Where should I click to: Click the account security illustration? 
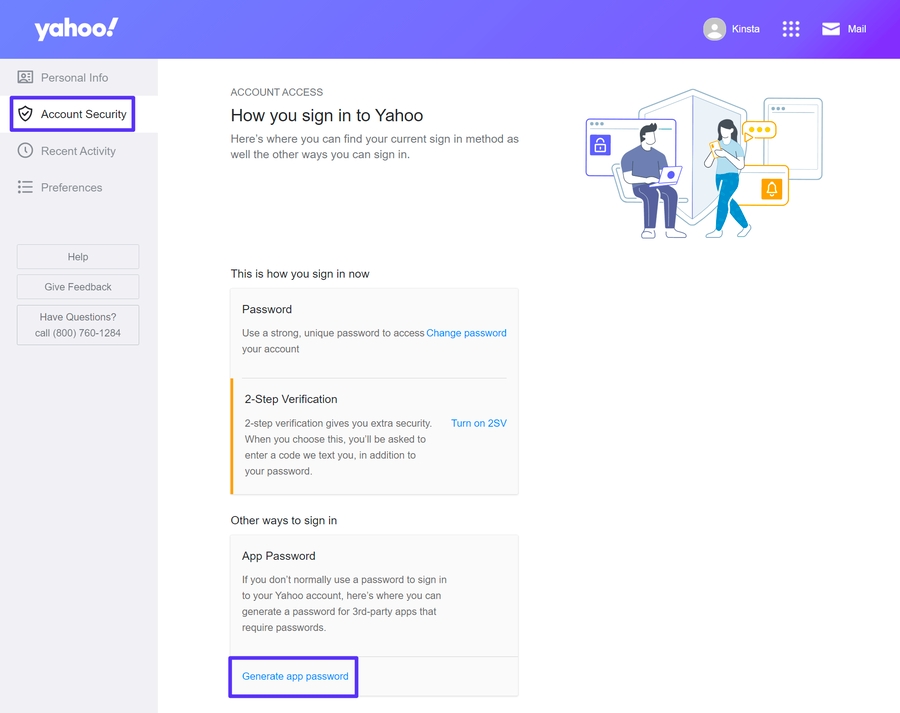[703, 165]
